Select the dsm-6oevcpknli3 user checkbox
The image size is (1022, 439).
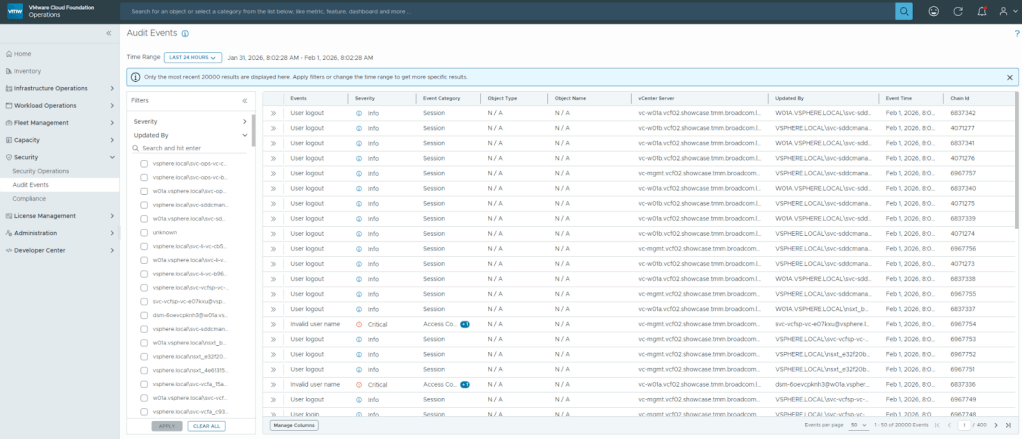tap(145, 315)
